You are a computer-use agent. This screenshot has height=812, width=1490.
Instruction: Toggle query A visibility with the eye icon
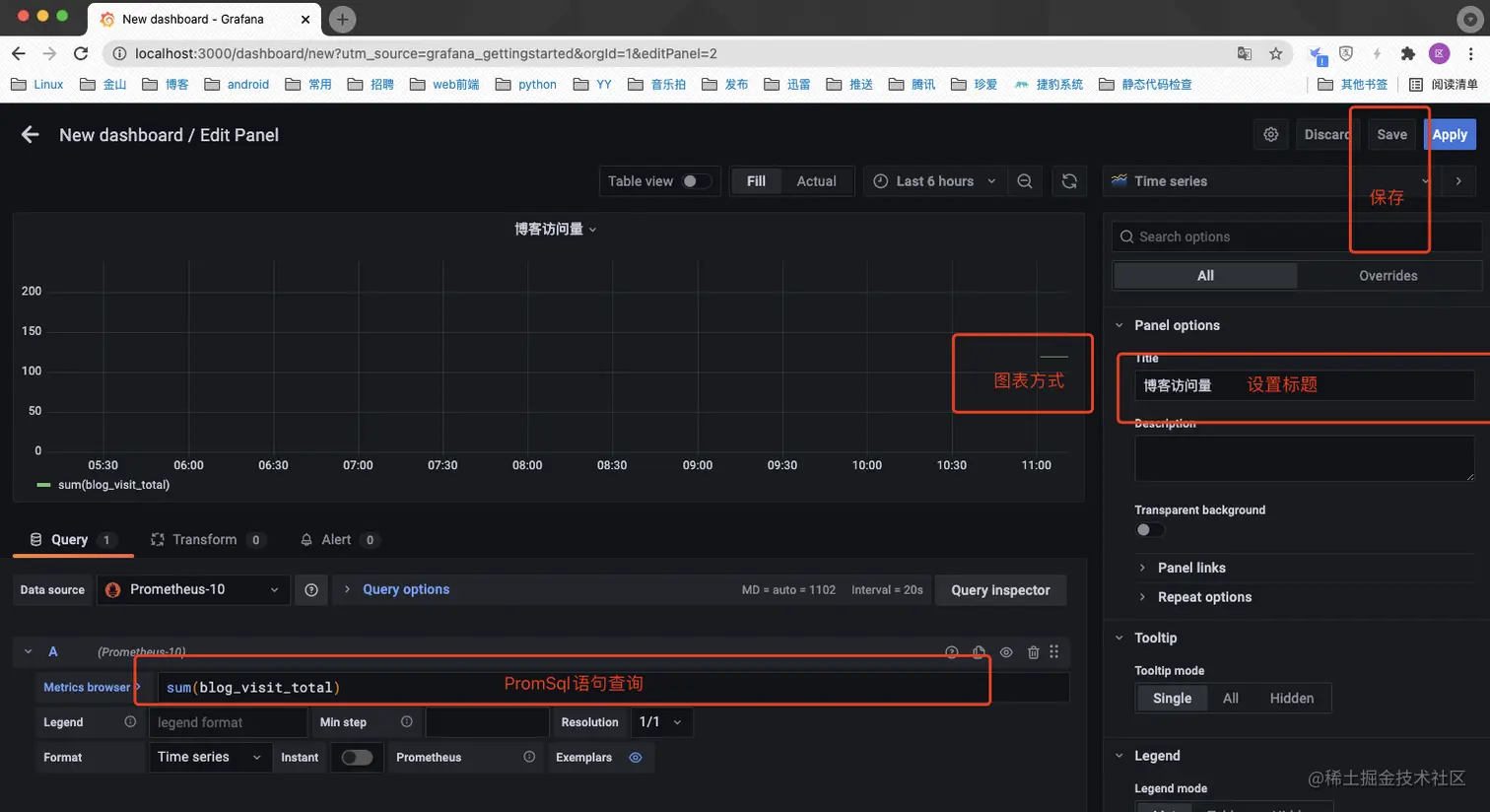point(1006,652)
